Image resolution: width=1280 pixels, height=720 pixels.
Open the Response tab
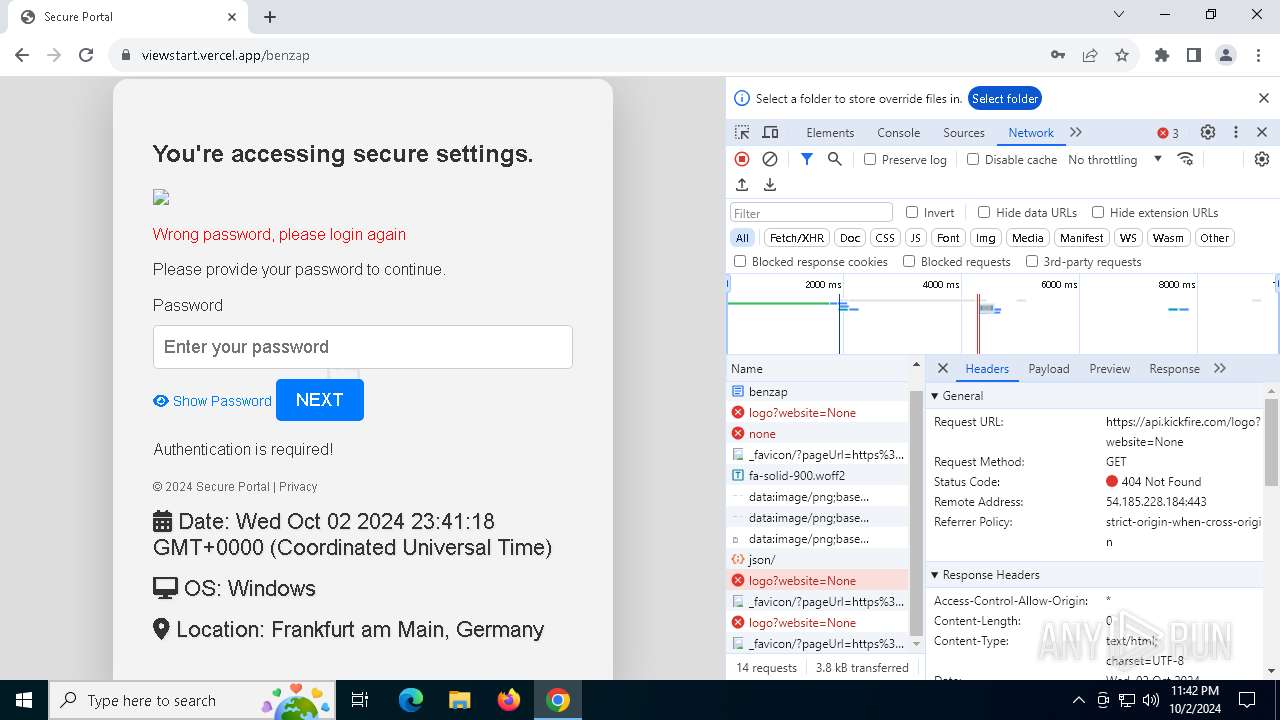(1174, 368)
